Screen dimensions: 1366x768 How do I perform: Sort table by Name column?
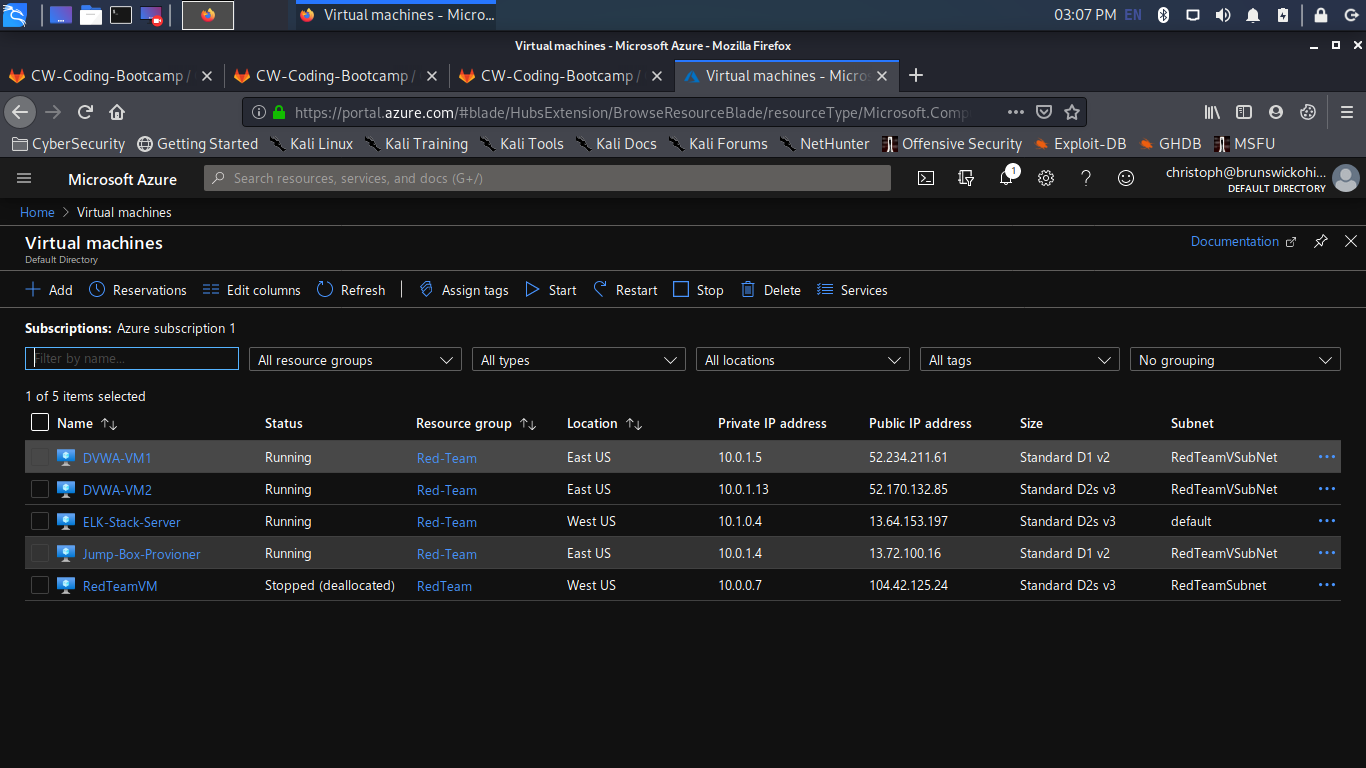87,423
